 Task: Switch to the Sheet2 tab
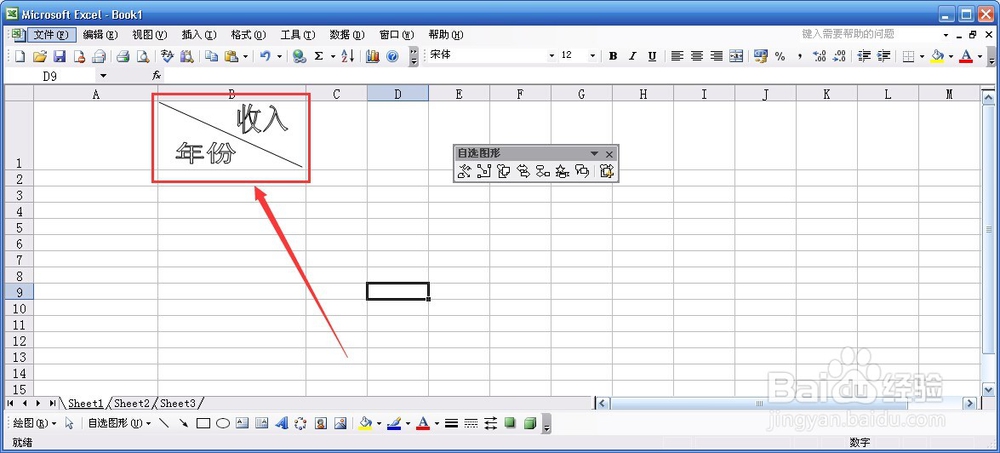(132, 403)
